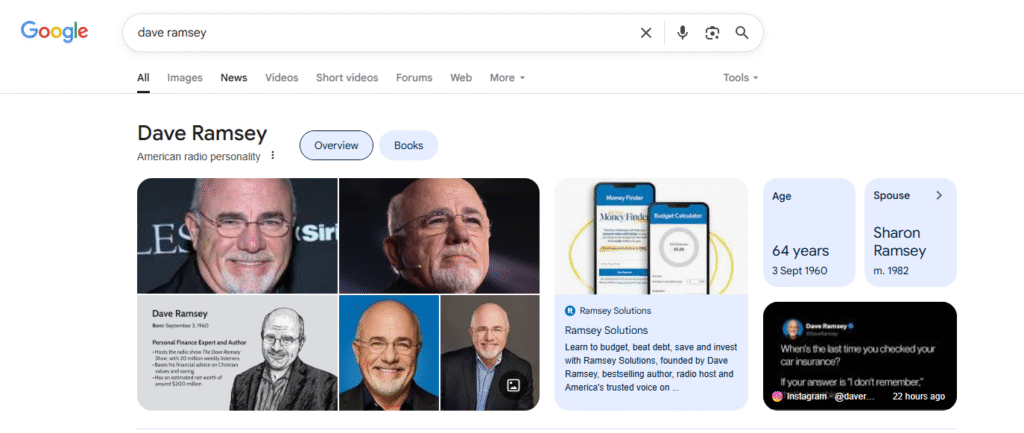The image size is (1024, 433).
Task: Click the Google logo
Action: tap(54, 32)
